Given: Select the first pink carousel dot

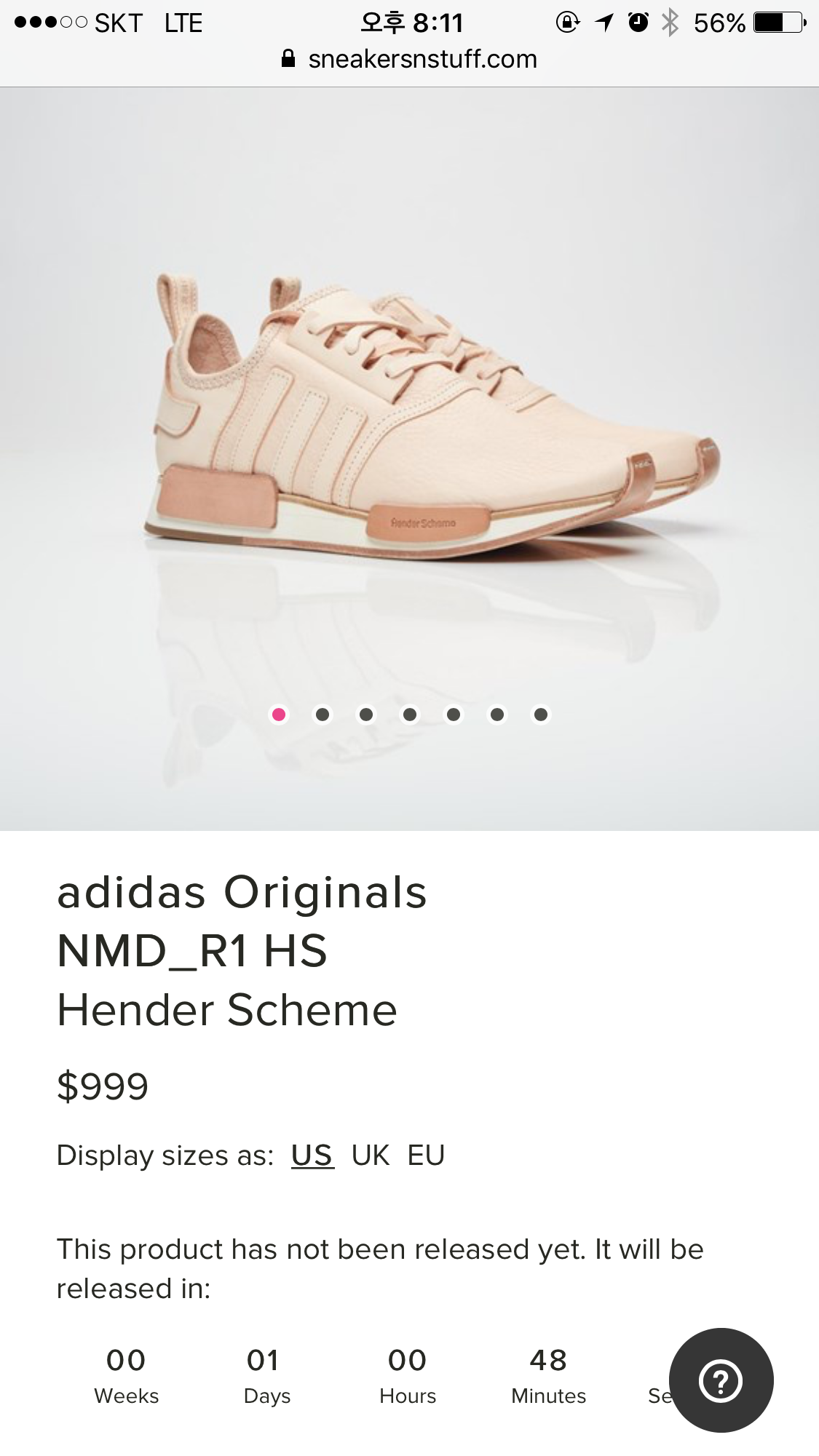Looking at the screenshot, I should coord(279,715).
